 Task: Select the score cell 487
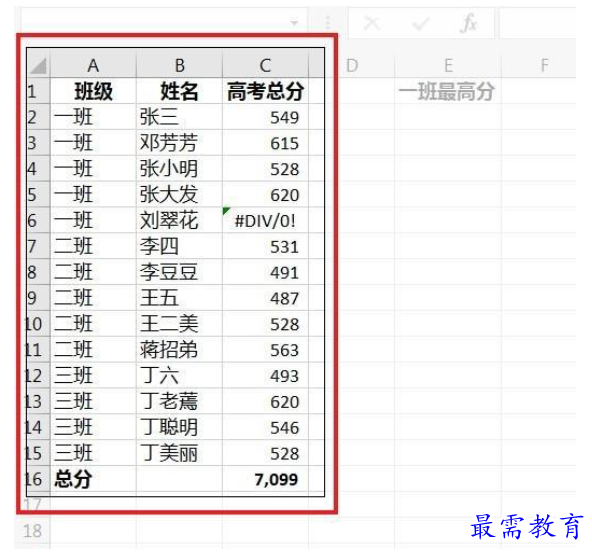coord(265,298)
